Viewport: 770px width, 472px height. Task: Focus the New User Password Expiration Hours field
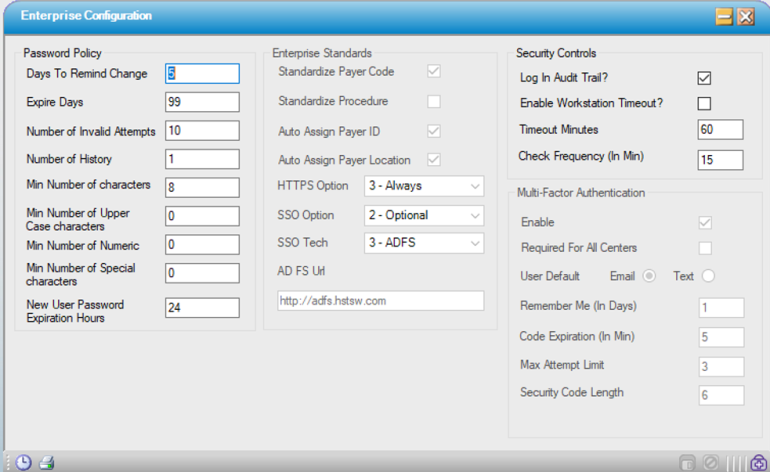pyautogui.click(x=203, y=308)
